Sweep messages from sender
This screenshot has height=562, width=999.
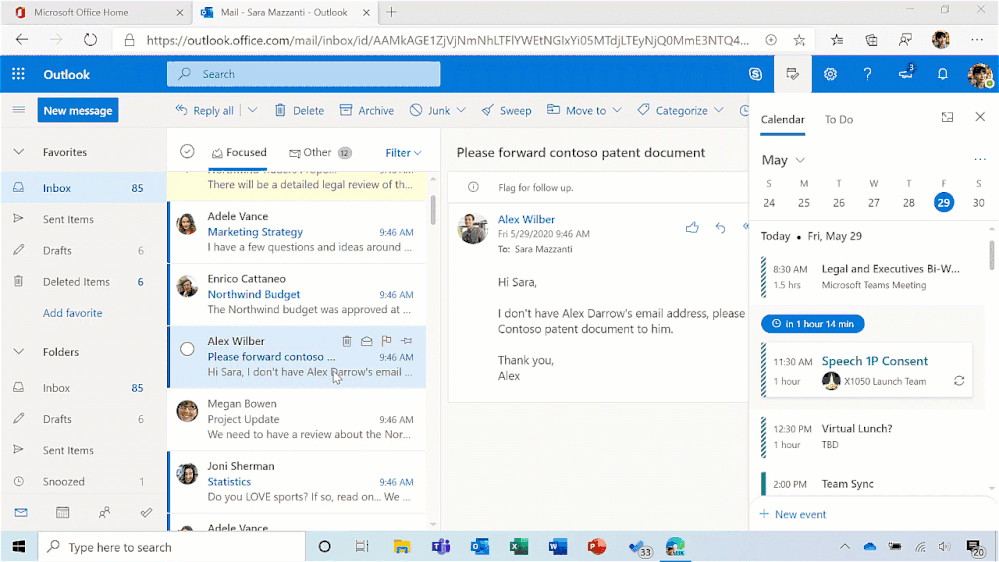point(507,110)
